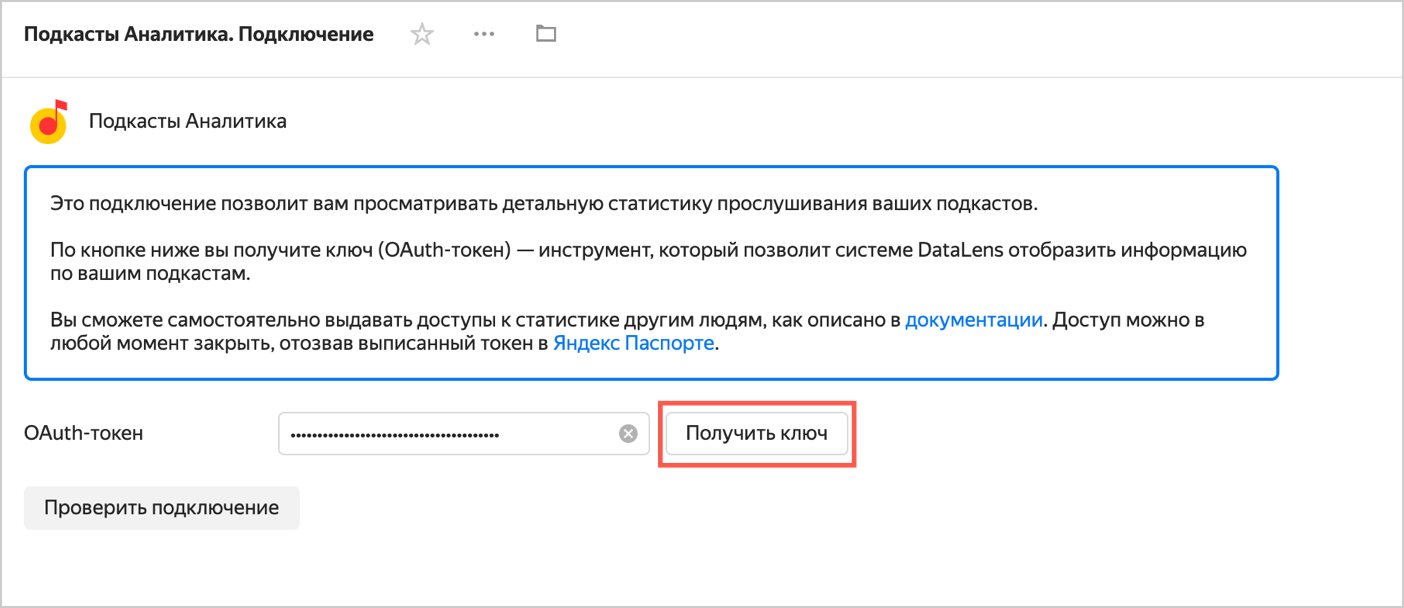Click the first paragraph about детальную статистику
Screen dimensions: 1404x608
(x=544, y=205)
